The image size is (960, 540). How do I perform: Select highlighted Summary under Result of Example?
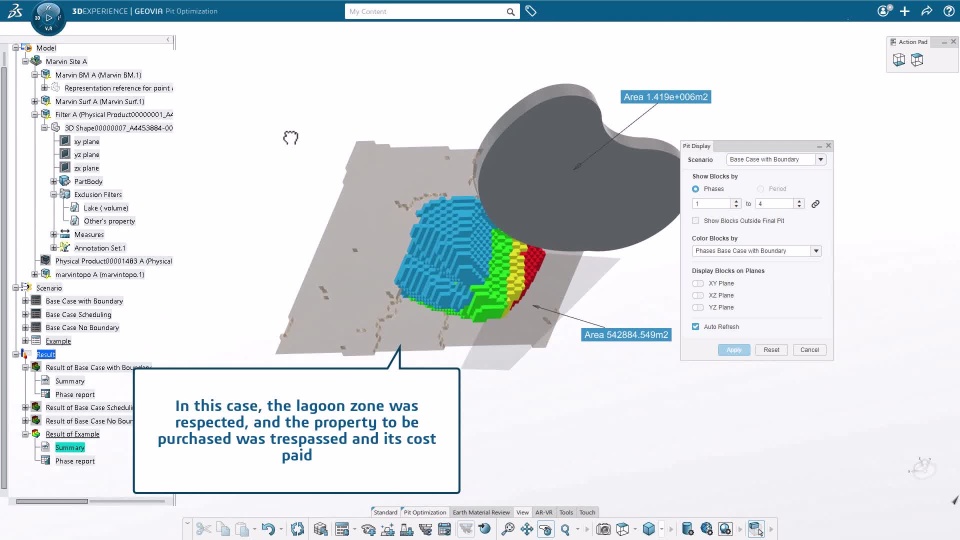tap(70, 448)
